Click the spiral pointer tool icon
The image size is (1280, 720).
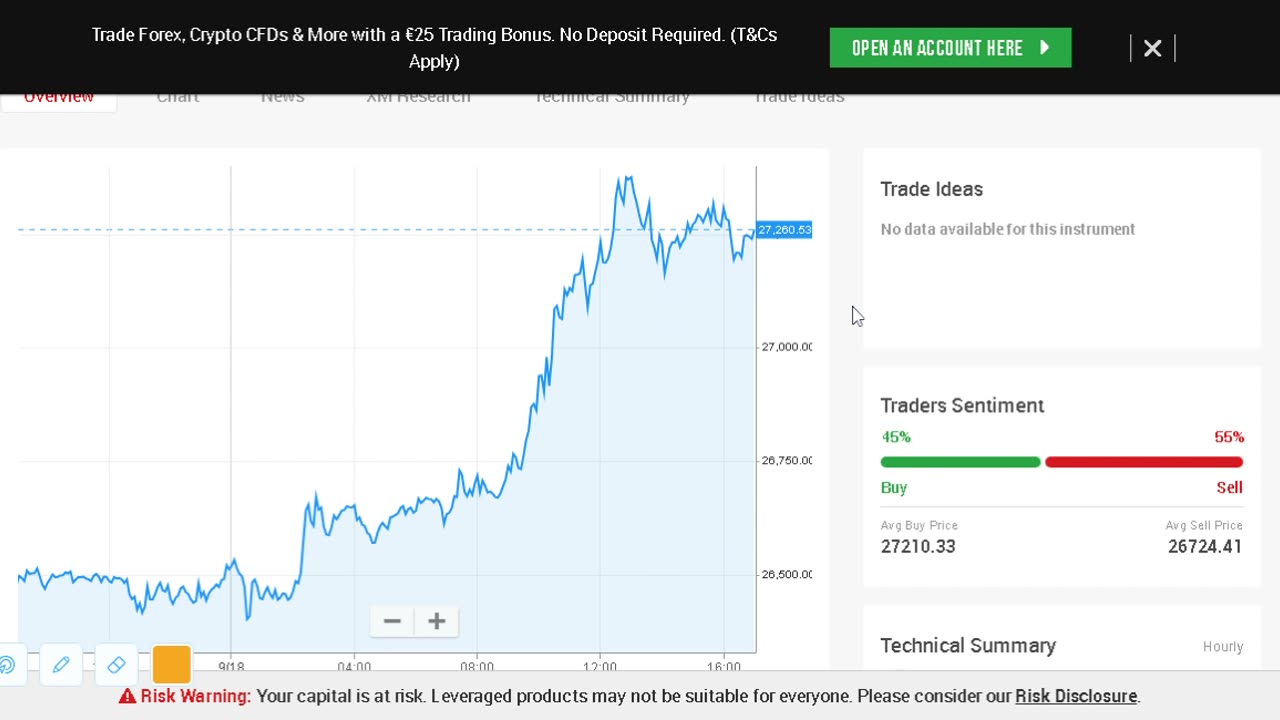click(8, 665)
